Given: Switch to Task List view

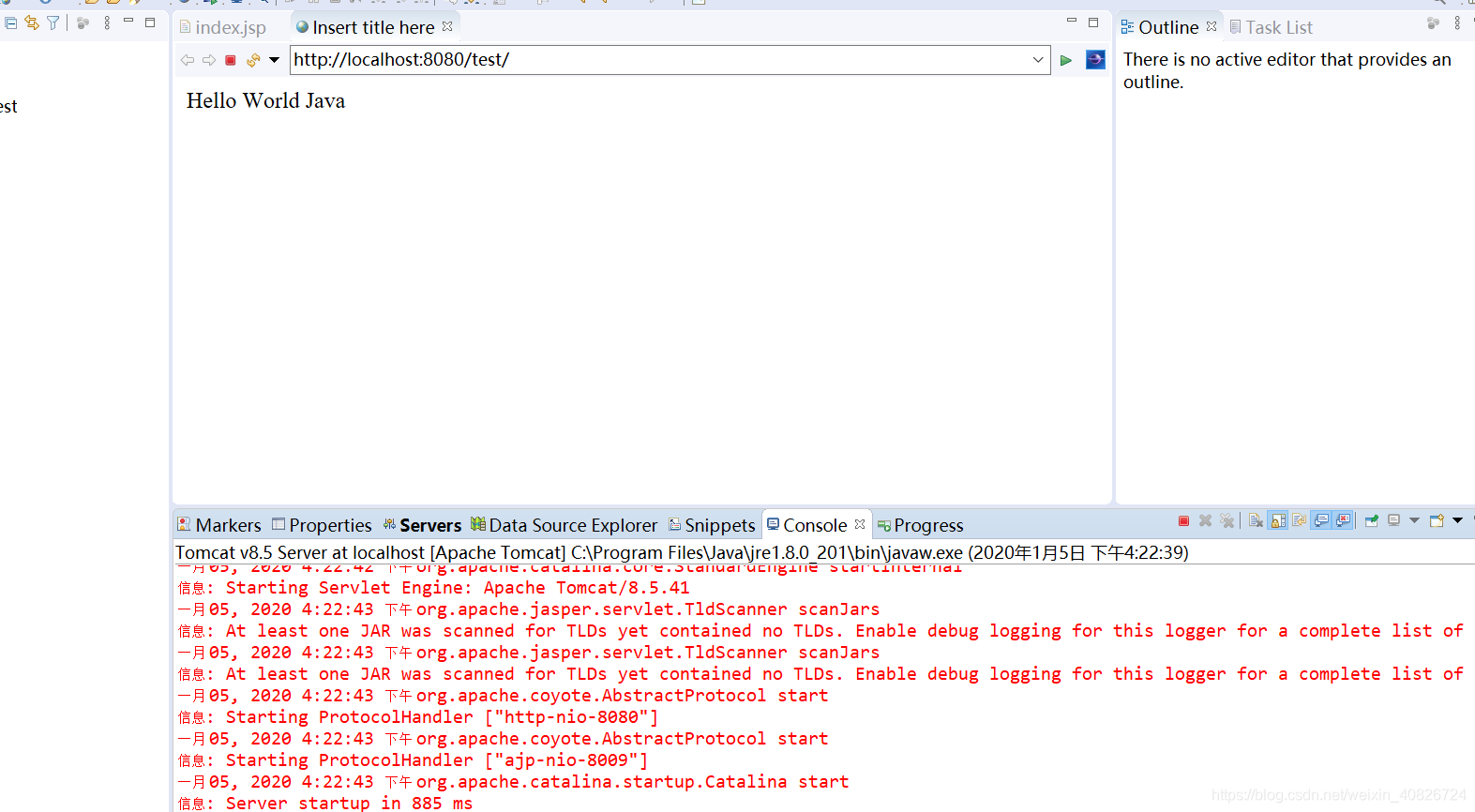Looking at the screenshot, I should 1271,27.
